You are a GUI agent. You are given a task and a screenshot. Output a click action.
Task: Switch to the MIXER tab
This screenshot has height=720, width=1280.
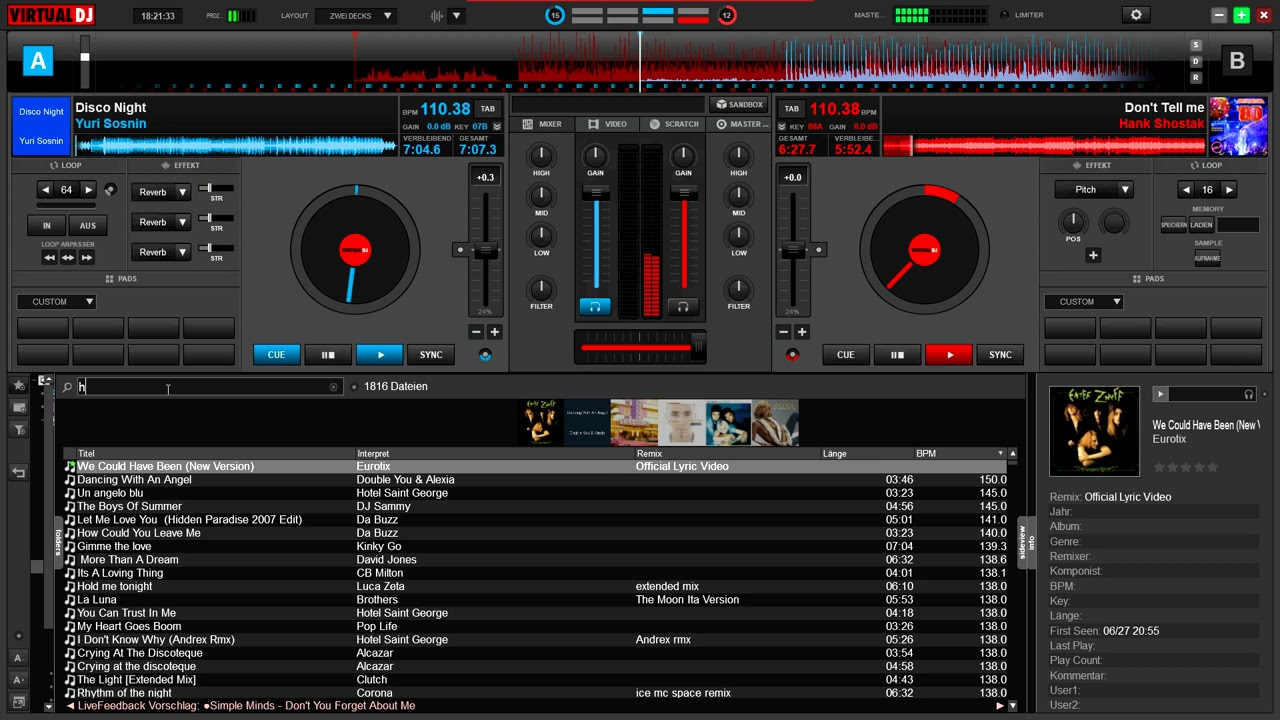click(543, 124)
